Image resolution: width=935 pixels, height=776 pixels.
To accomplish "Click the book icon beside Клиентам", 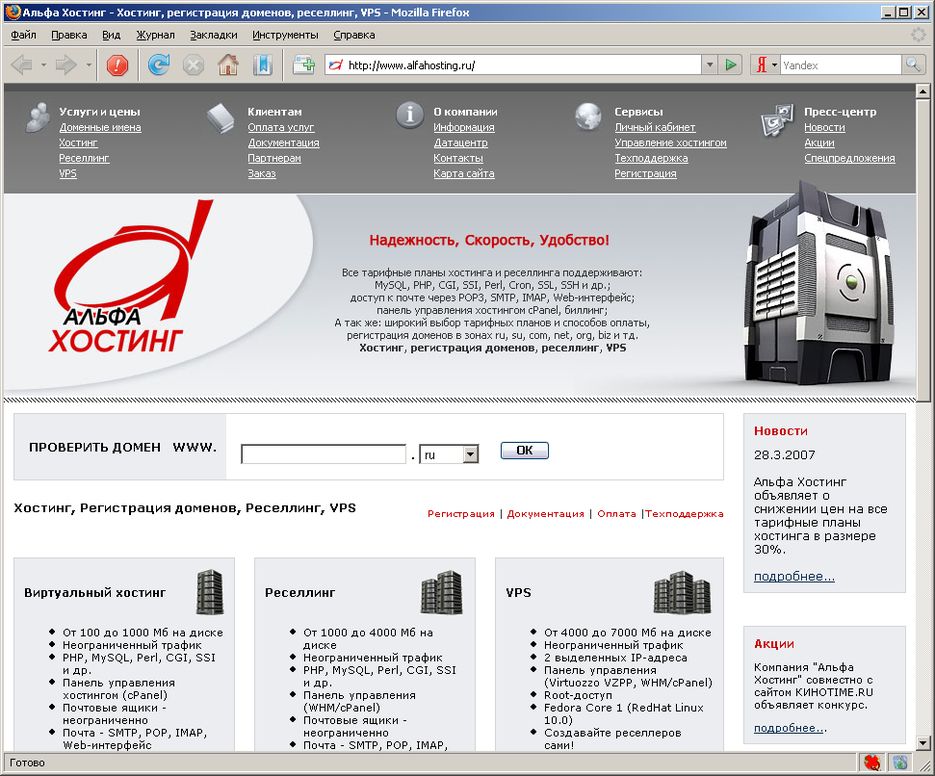I will click(220, 118).
